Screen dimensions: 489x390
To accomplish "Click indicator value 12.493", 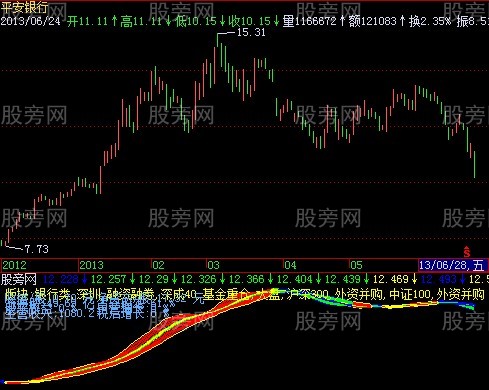I will point(439,279).
